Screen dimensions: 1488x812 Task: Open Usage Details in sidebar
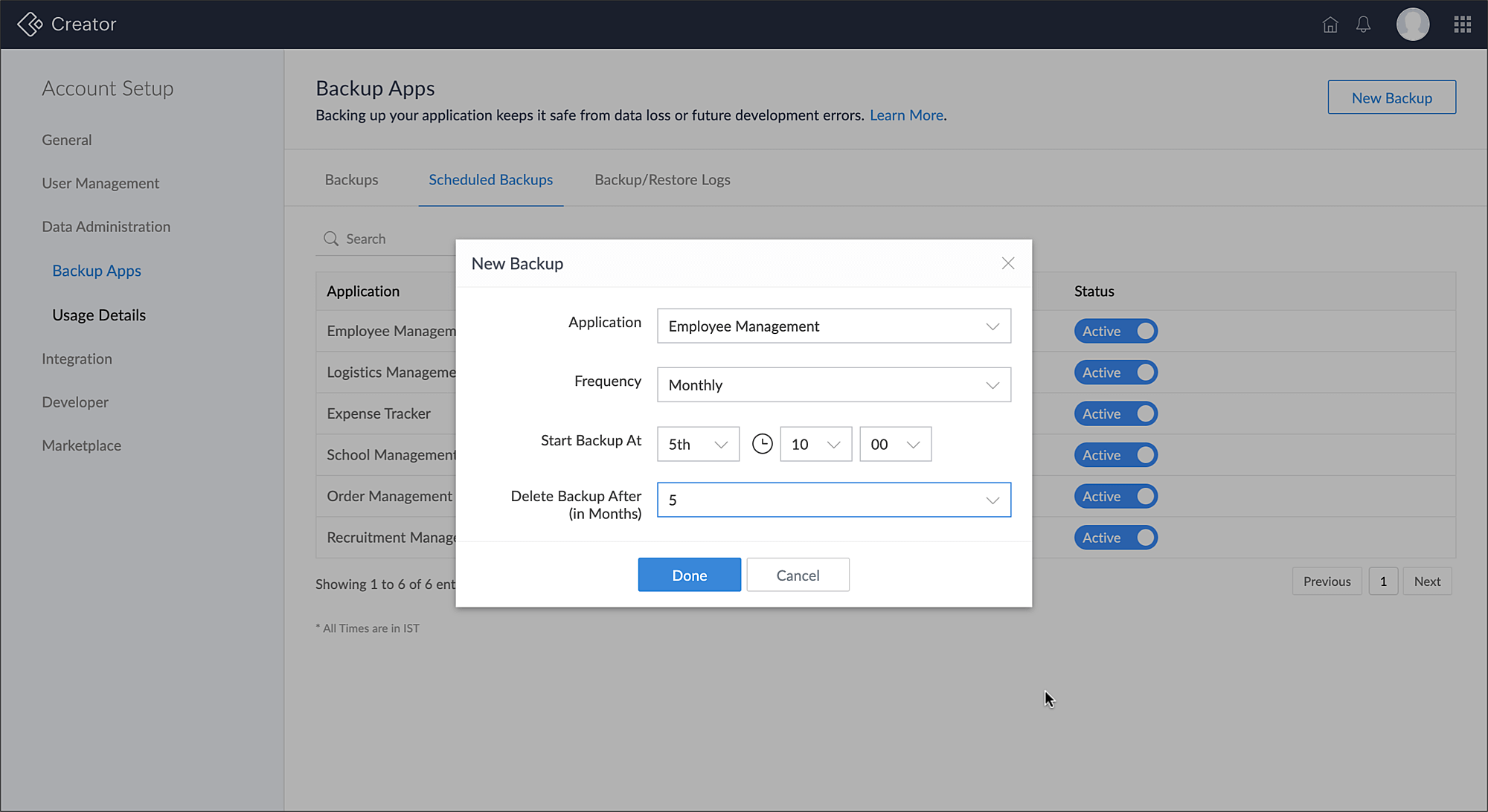point(99,315)
